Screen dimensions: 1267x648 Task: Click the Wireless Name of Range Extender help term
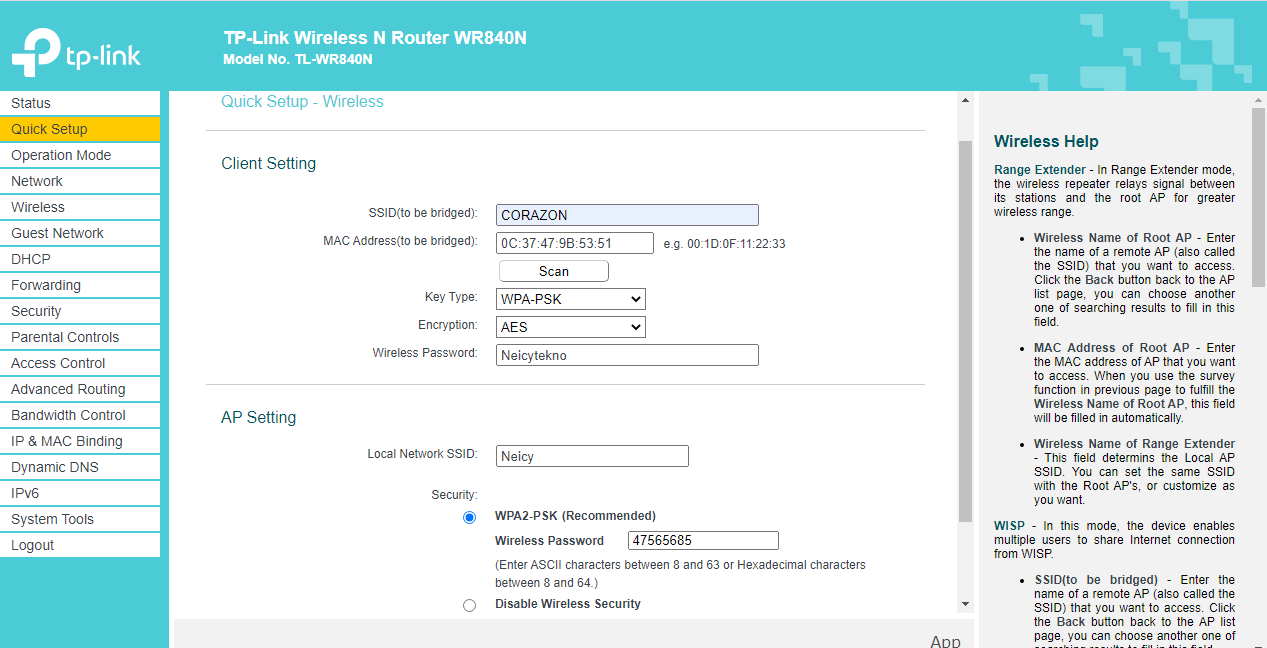click(1134, 444)
